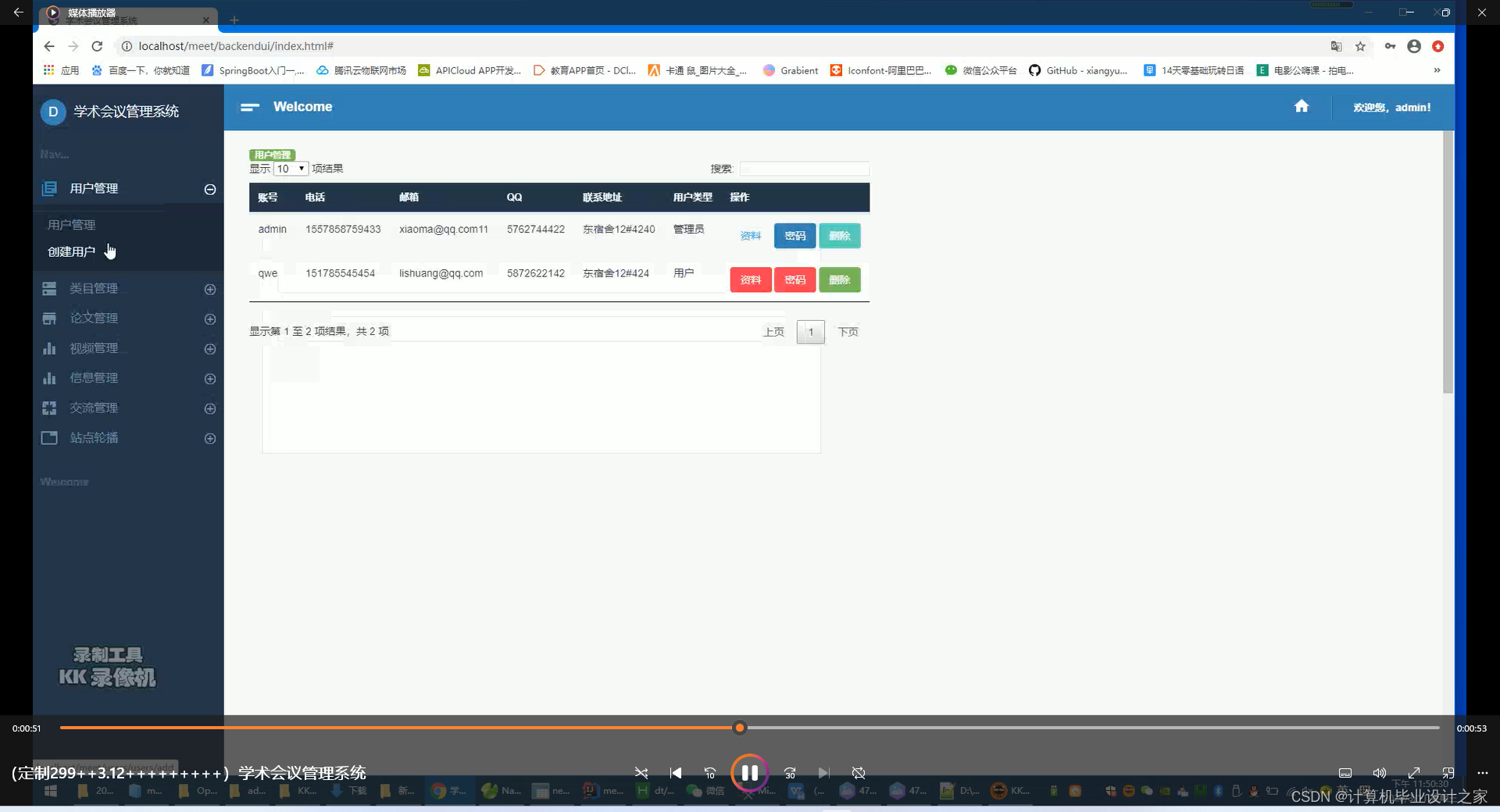Open the rows-per-page 10 dropdown
The image size is (1500, 812).
[291, 169]
